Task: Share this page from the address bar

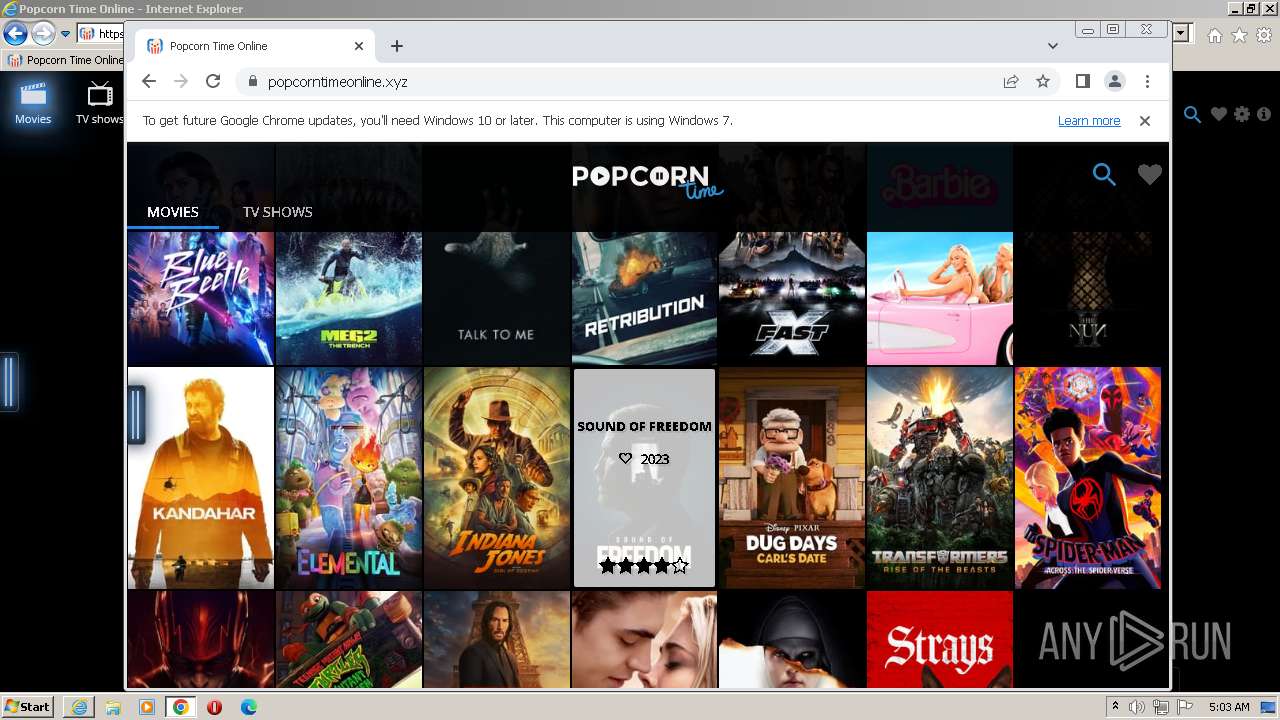Action: (x=1011, y=82)
